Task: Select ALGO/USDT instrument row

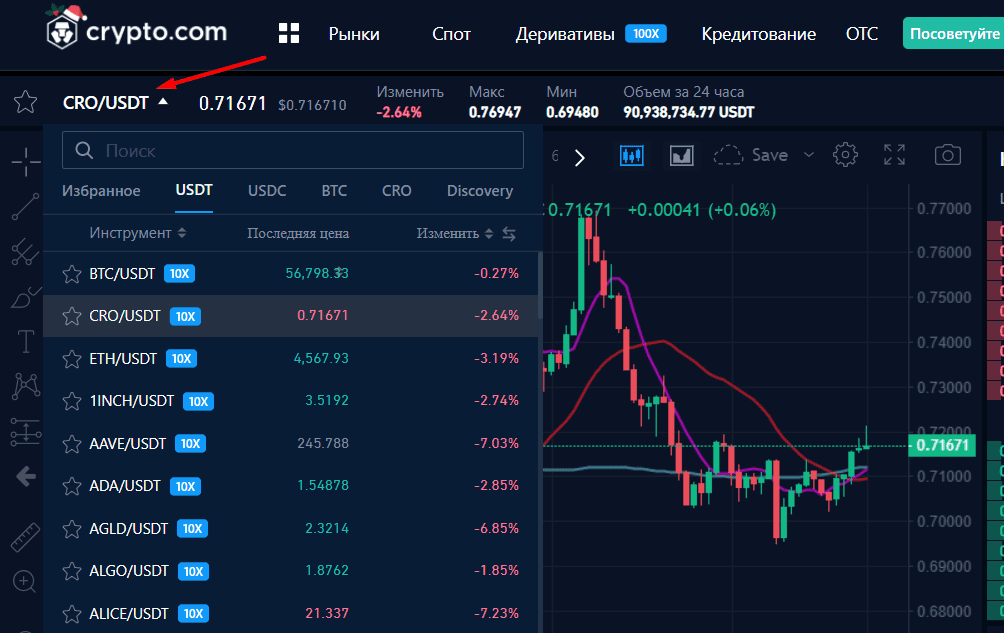Action: click(290, 571)
